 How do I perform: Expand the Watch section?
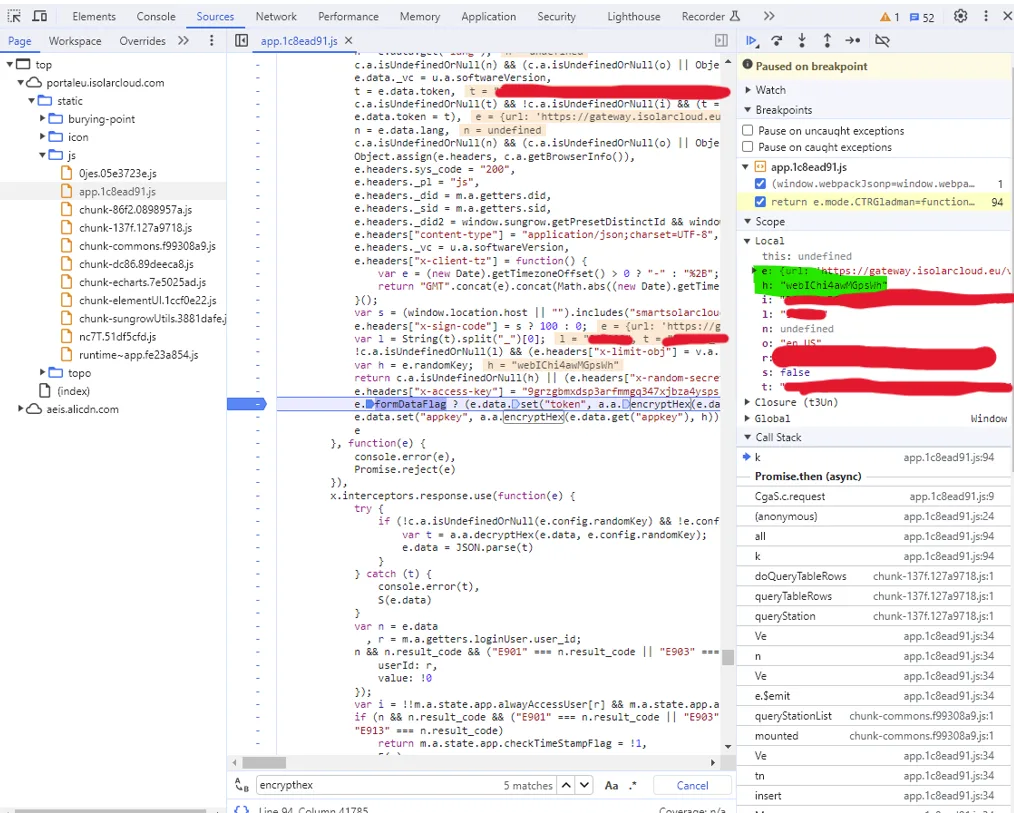tap(770, 90)
